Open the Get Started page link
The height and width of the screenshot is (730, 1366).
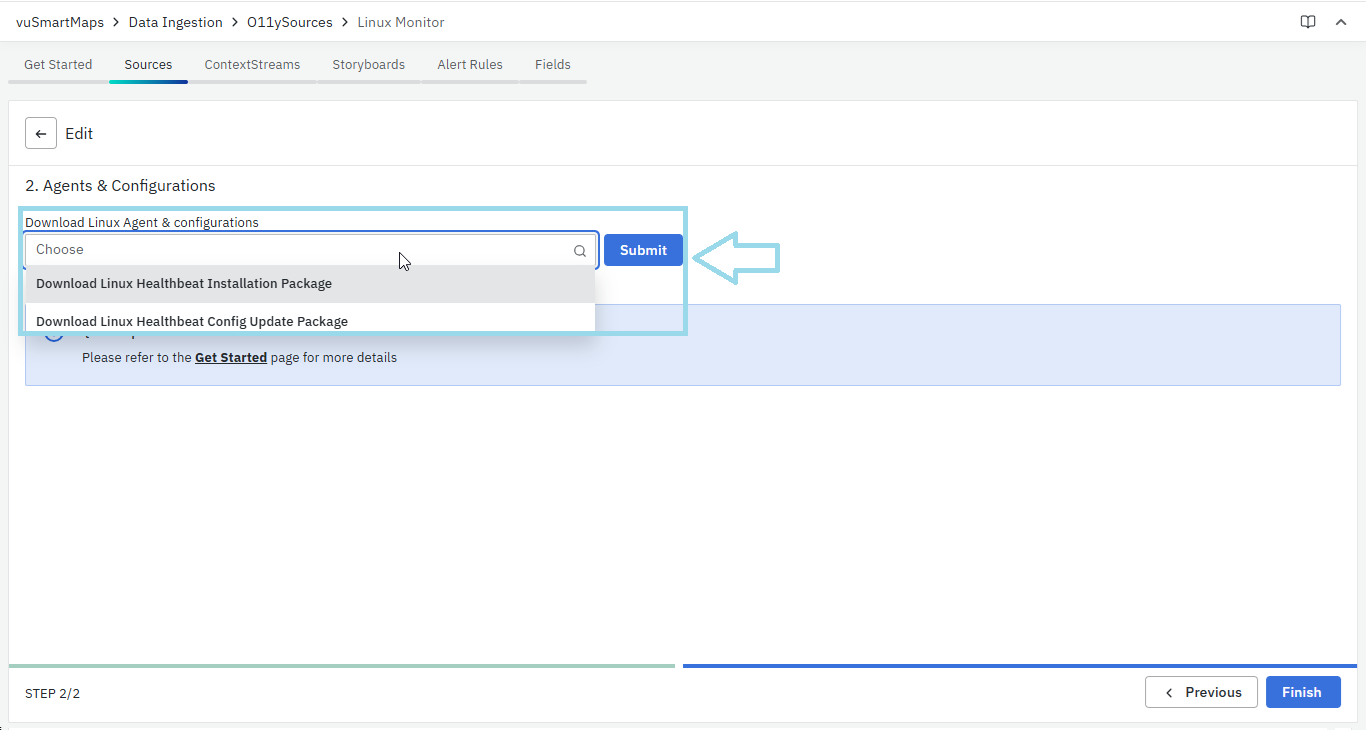click(231, 357)
